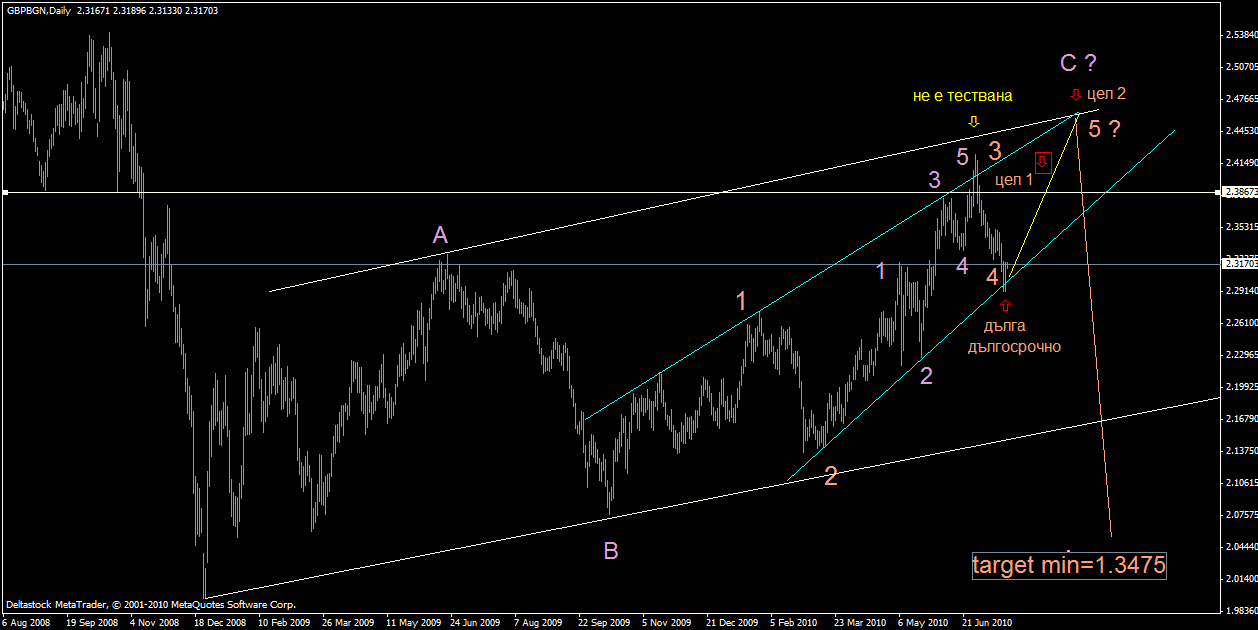Click the 2.10615 price axis value
Viewport: 1258px width, 630px height.
point(1240,483)
